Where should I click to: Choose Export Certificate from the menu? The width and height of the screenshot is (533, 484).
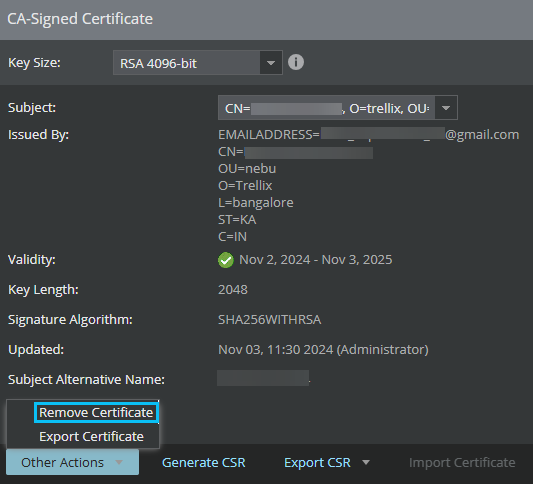(91, 437)
